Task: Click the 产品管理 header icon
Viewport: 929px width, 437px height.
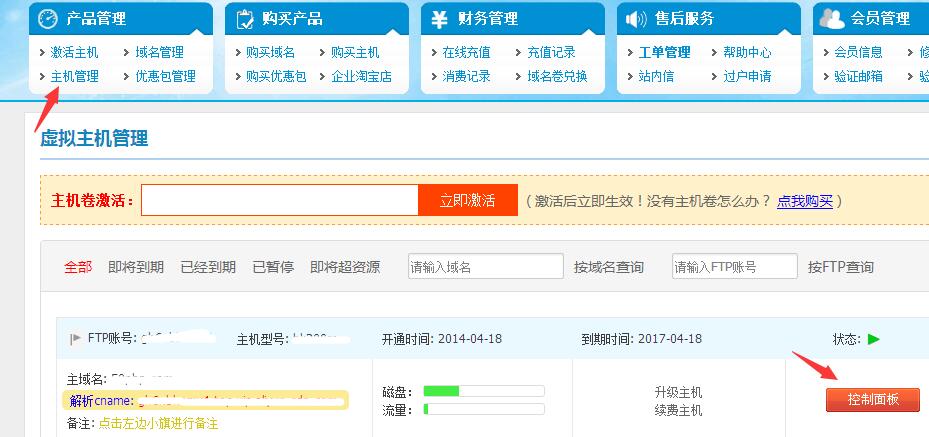Action: click(x=46, y=19)
